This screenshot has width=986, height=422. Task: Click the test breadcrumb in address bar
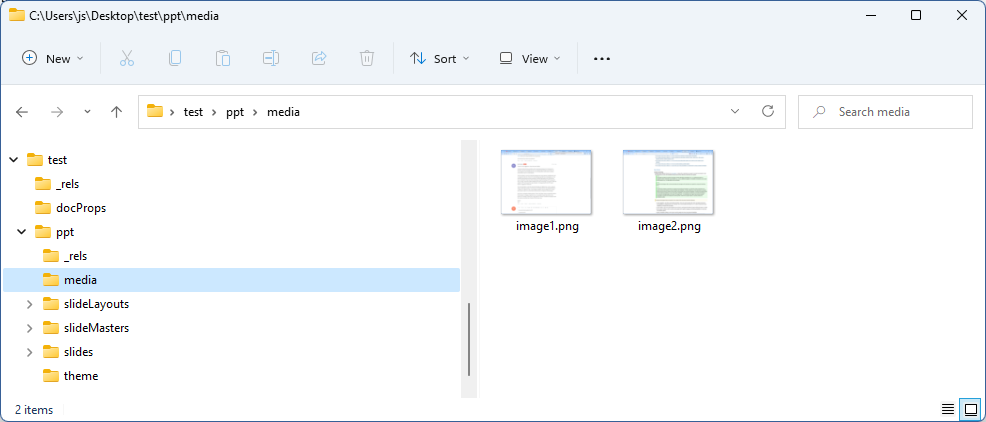pyautogui.click(x=193, y=112)
